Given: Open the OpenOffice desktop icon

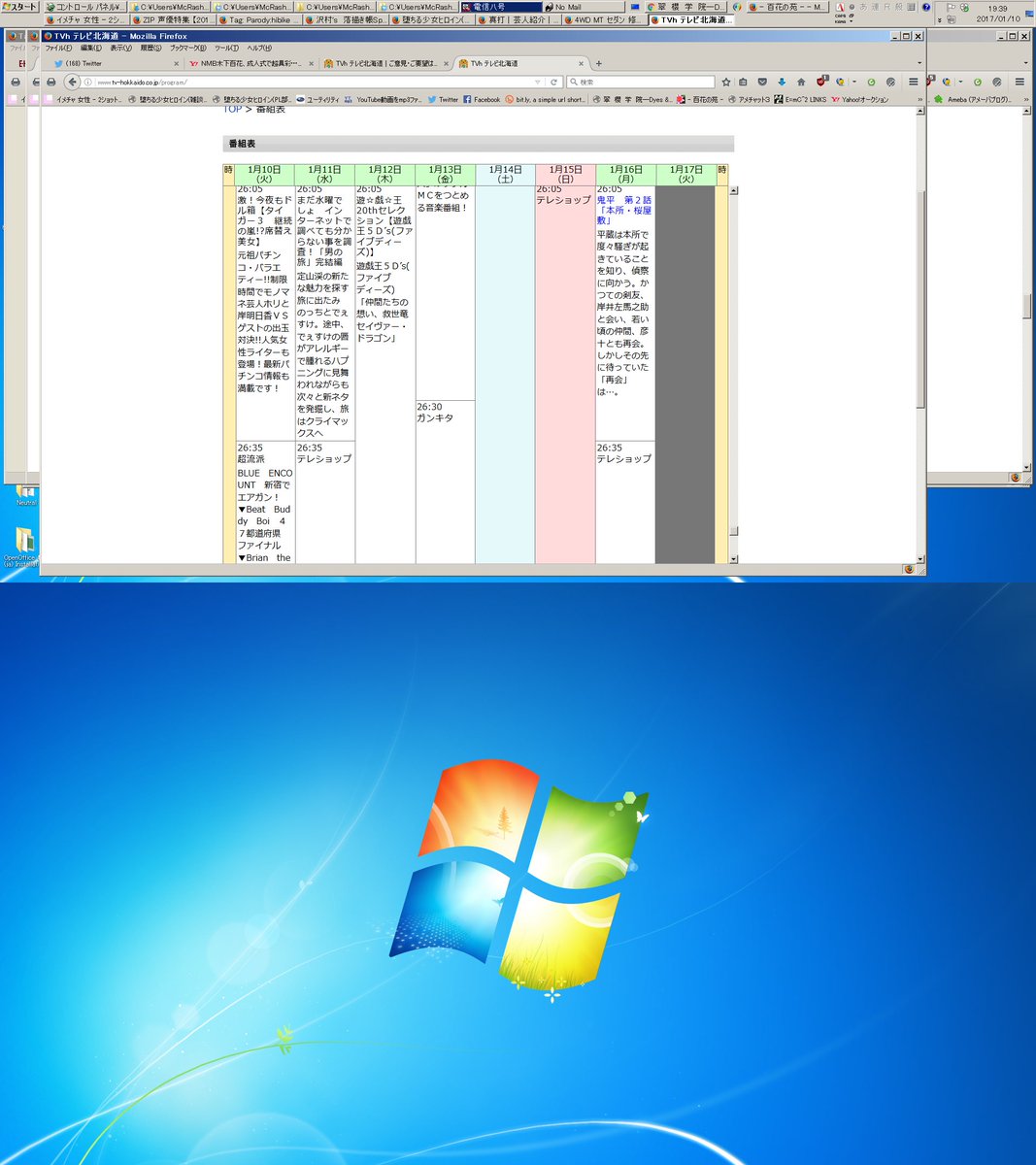Looking at the screenshot, I should tap(24, 548).
